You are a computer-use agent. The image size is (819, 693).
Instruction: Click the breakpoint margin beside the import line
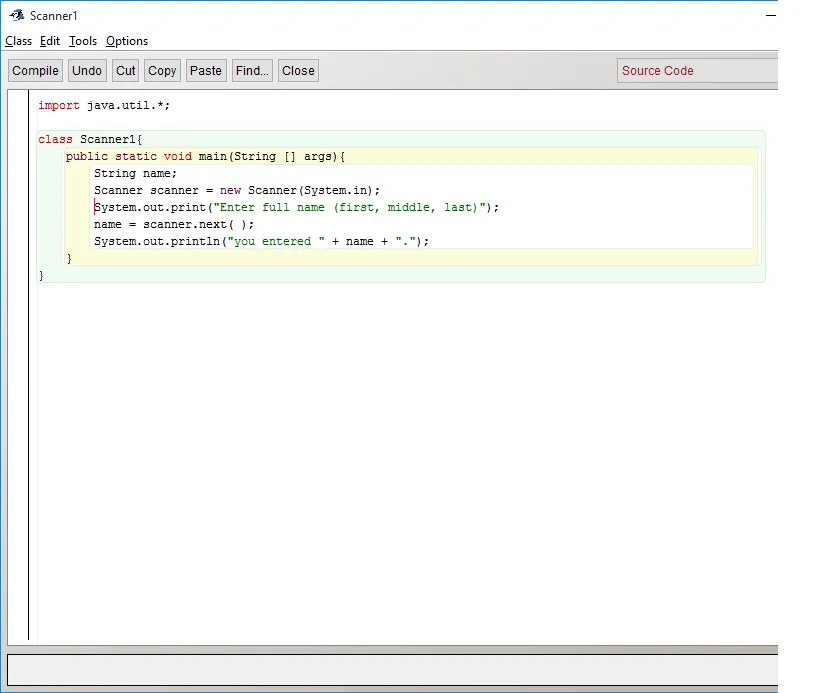pyautogui.click(x=18, y=105)
